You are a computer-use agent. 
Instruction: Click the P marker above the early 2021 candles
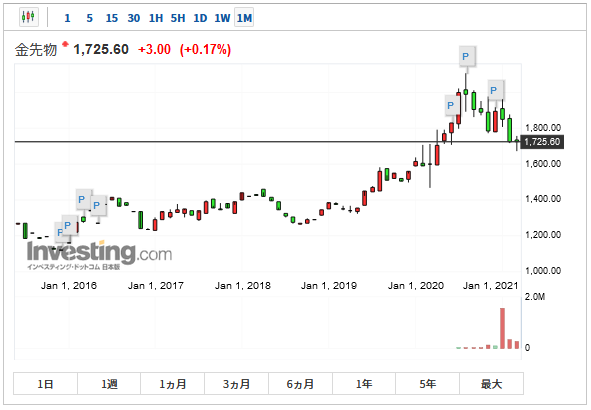tap(495, 90)
